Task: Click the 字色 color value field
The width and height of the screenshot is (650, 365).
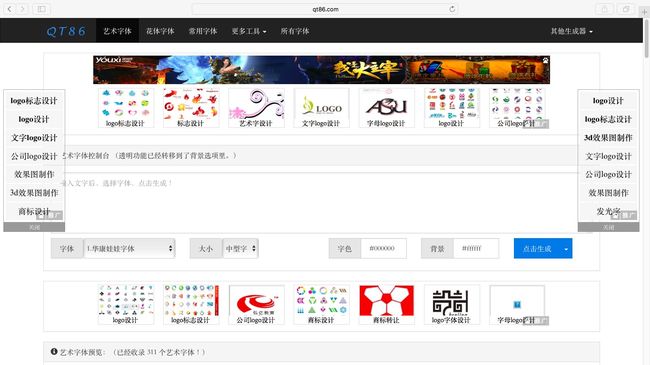Action: [x=383, y=248]
